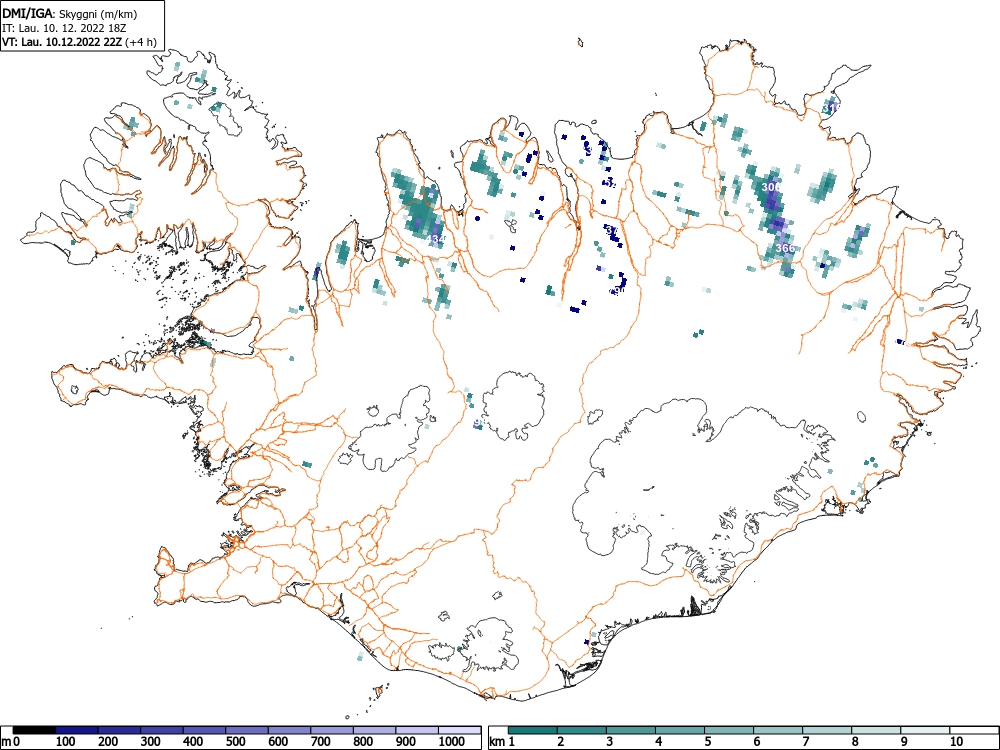
Task: Click the '134' visibility value on map
Action: point(436,239)
